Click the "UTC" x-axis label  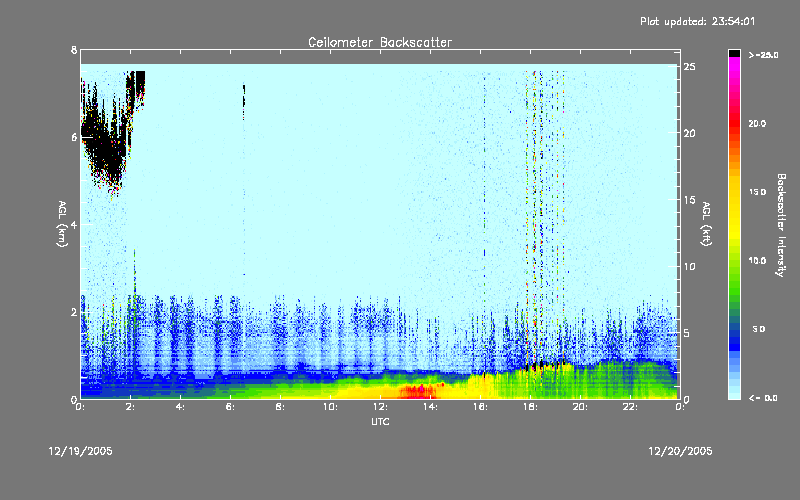click(x=380, y=421)
